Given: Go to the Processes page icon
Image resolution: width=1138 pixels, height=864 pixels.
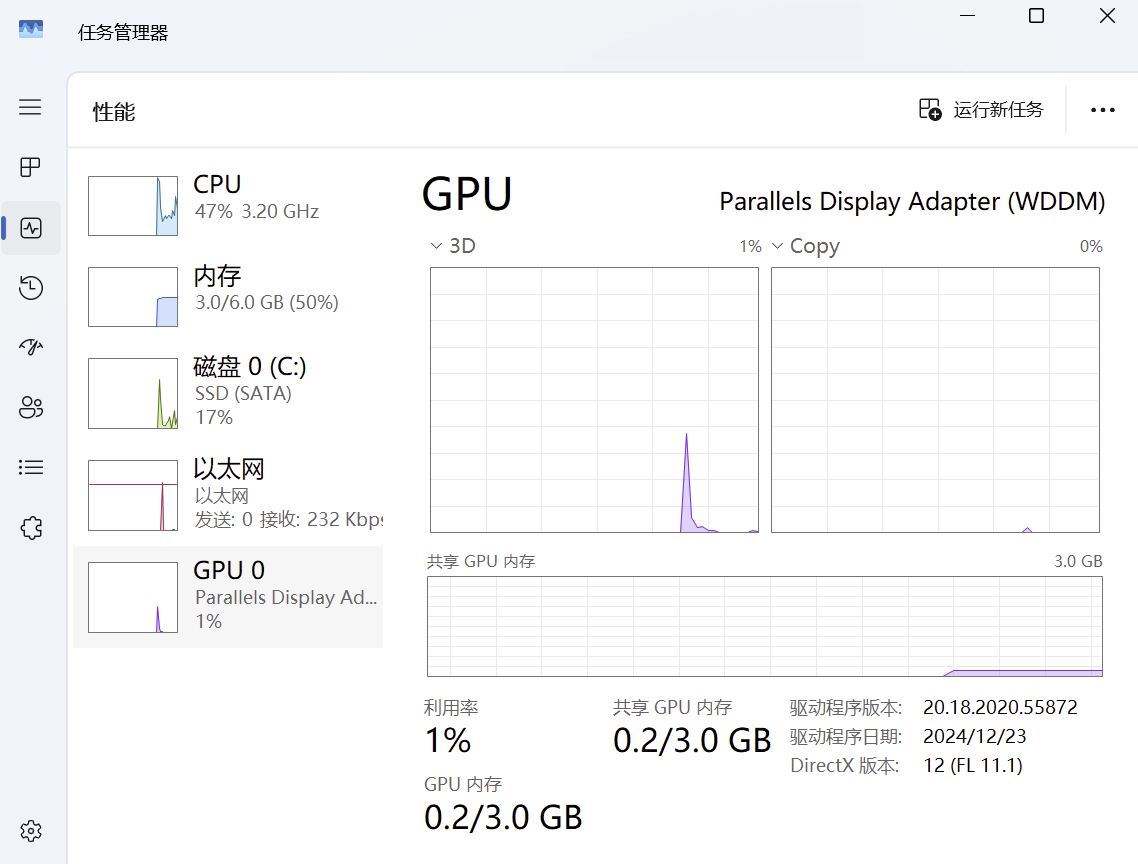Looking at the screenshot, I should (30, 167).
